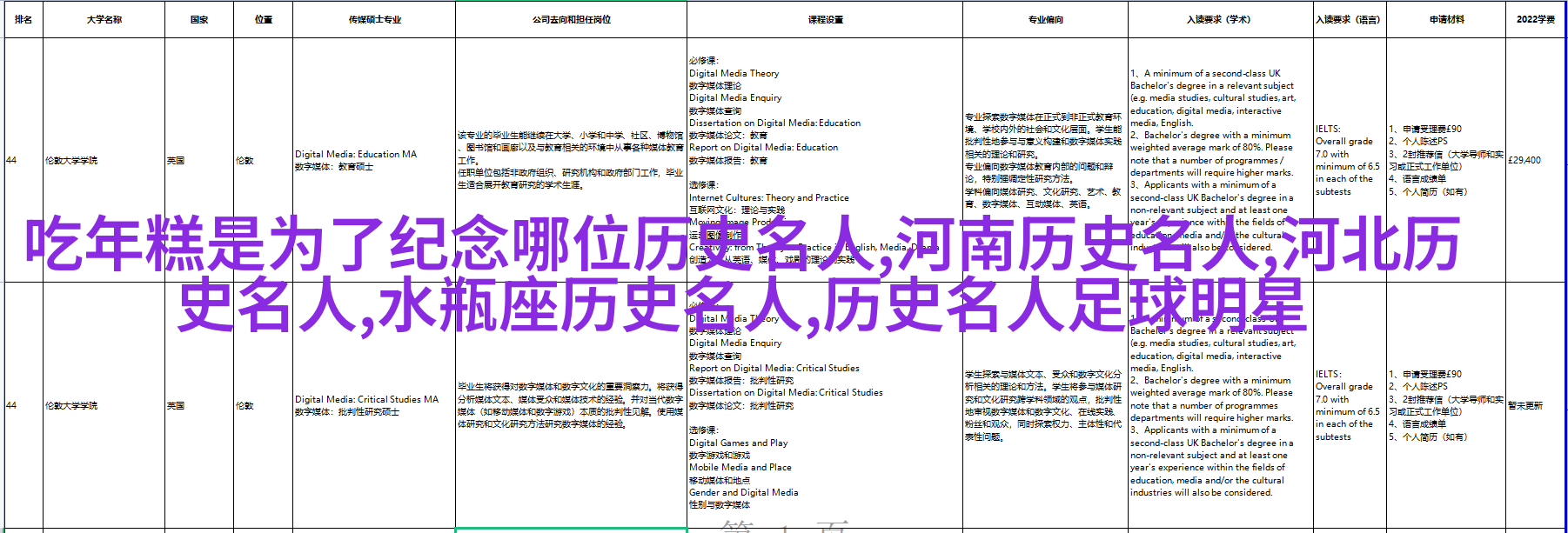Select the 传媒硕士专业 header cell
The image size is (1568, 533).
[x=374, y=19]
